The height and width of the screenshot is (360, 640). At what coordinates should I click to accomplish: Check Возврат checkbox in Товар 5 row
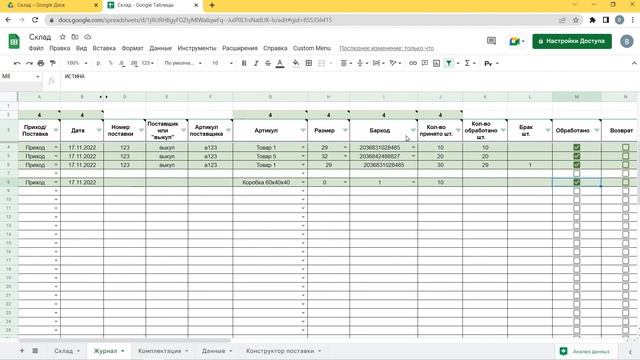[625, 156]
